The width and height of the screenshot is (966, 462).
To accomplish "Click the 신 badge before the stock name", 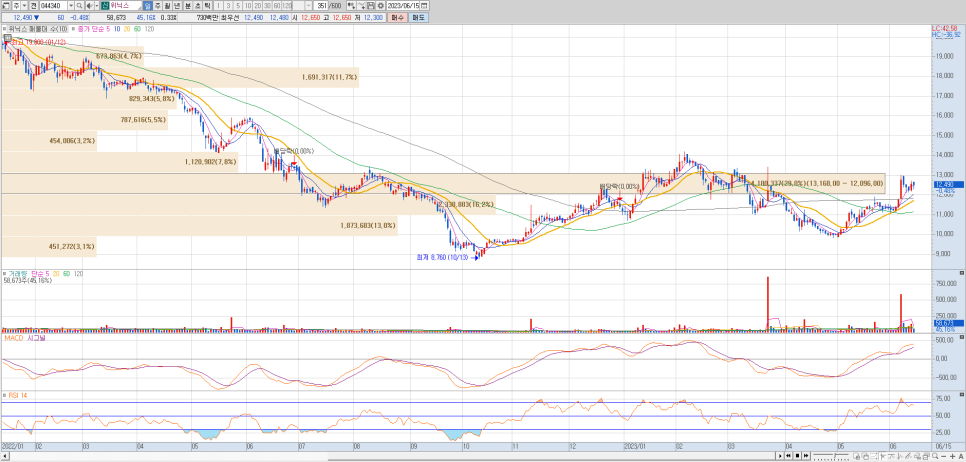I will pos(105,6).
